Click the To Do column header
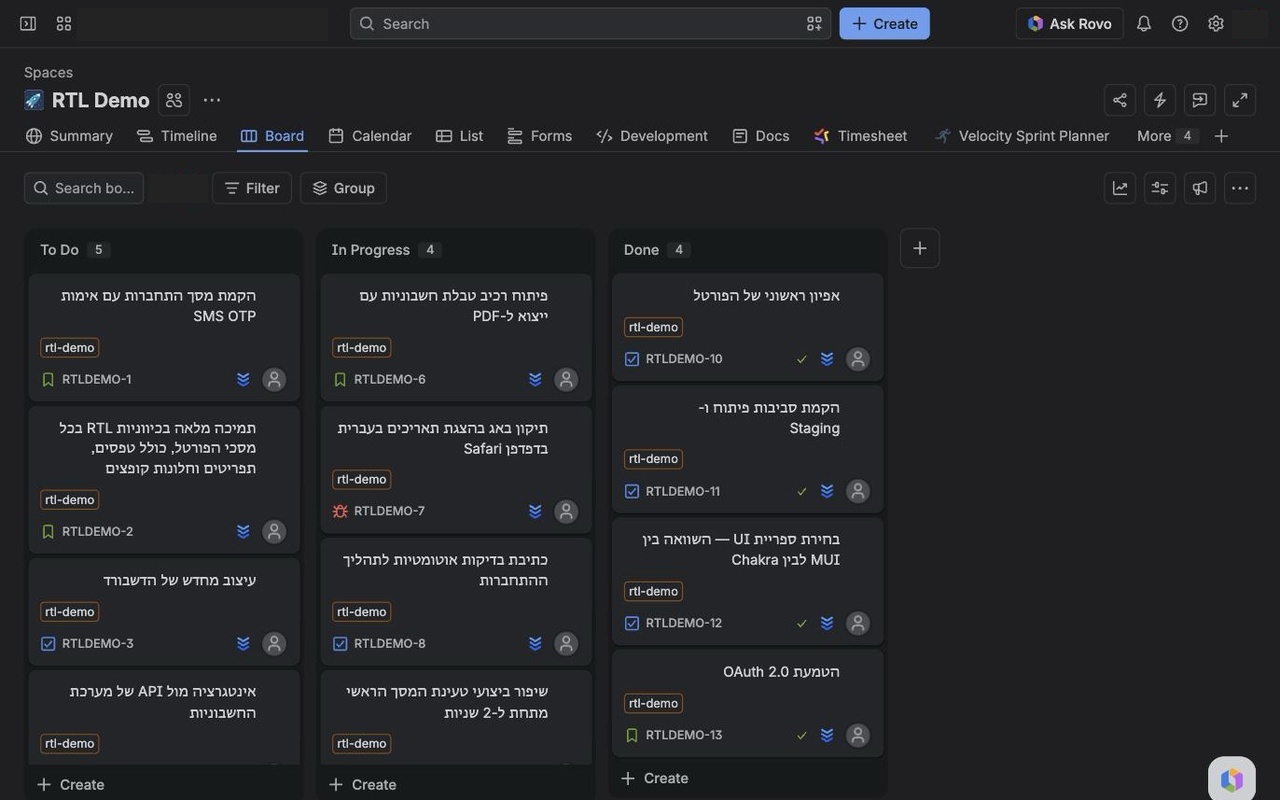Image resolution: width=1280 pixels, height=800 pixels. [x=59, y=250]
